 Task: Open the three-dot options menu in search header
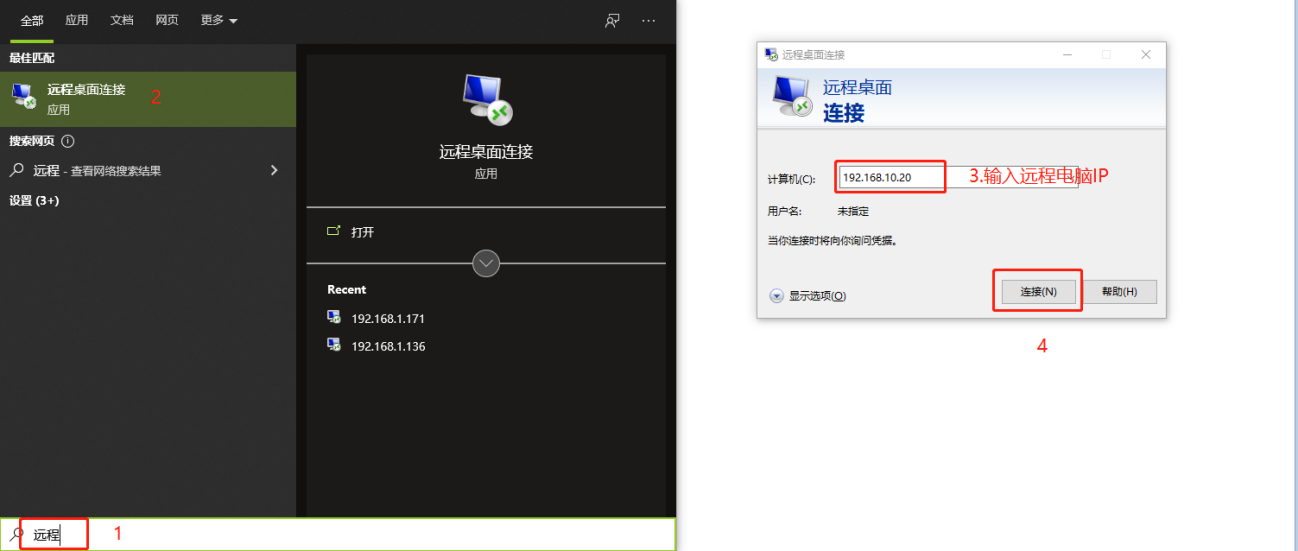pyautogui.click(x=649, y=20)
